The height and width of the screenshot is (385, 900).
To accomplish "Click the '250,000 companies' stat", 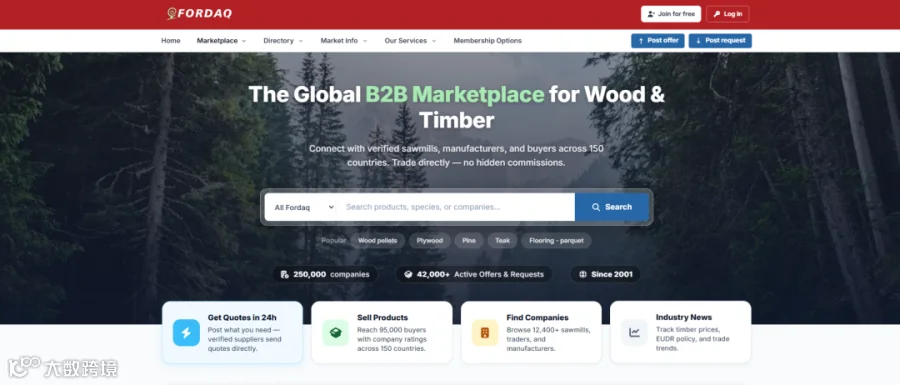I will (x=325, y=274).
